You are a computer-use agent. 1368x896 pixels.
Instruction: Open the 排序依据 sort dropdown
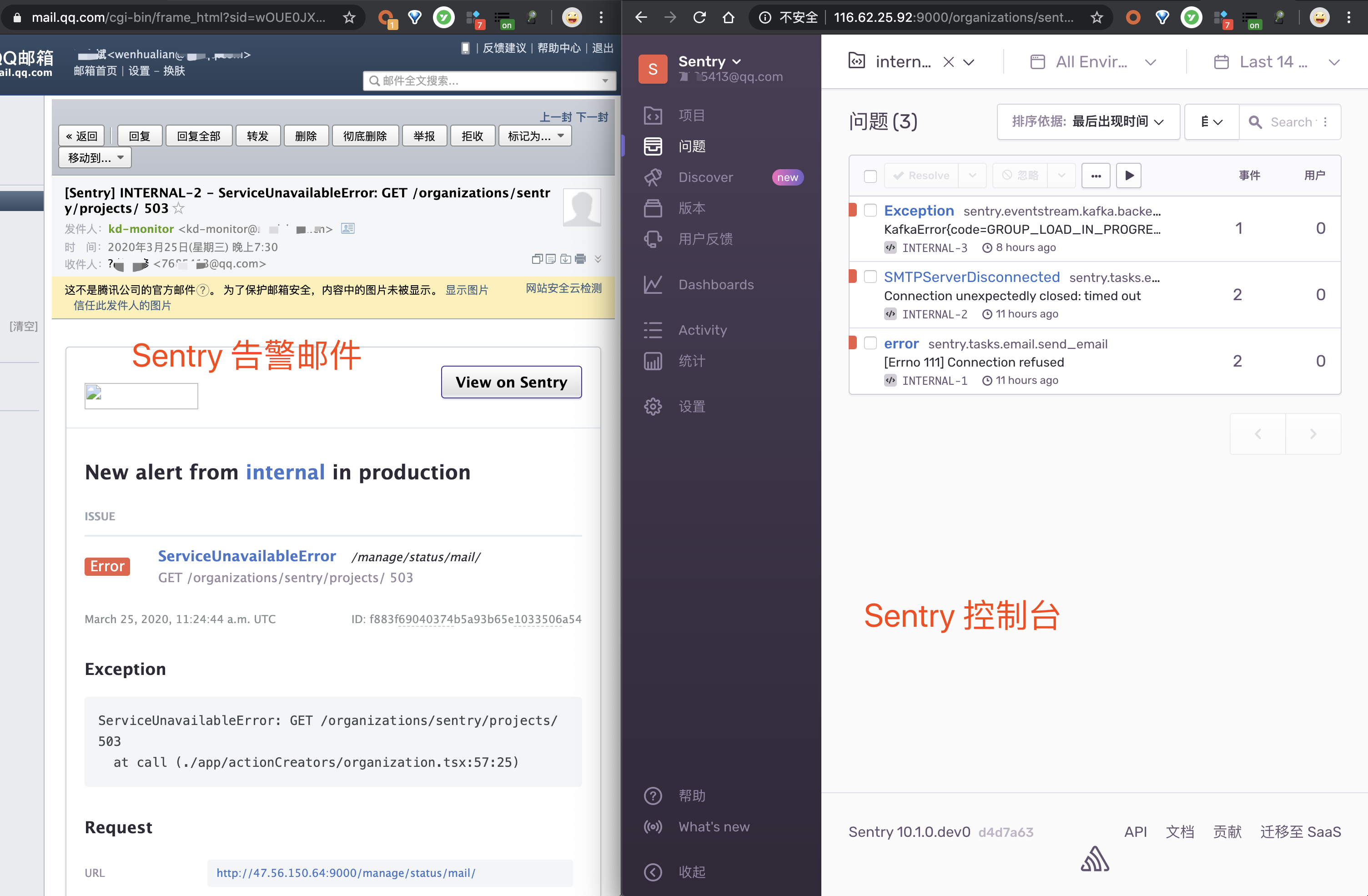coord(1087,122)
